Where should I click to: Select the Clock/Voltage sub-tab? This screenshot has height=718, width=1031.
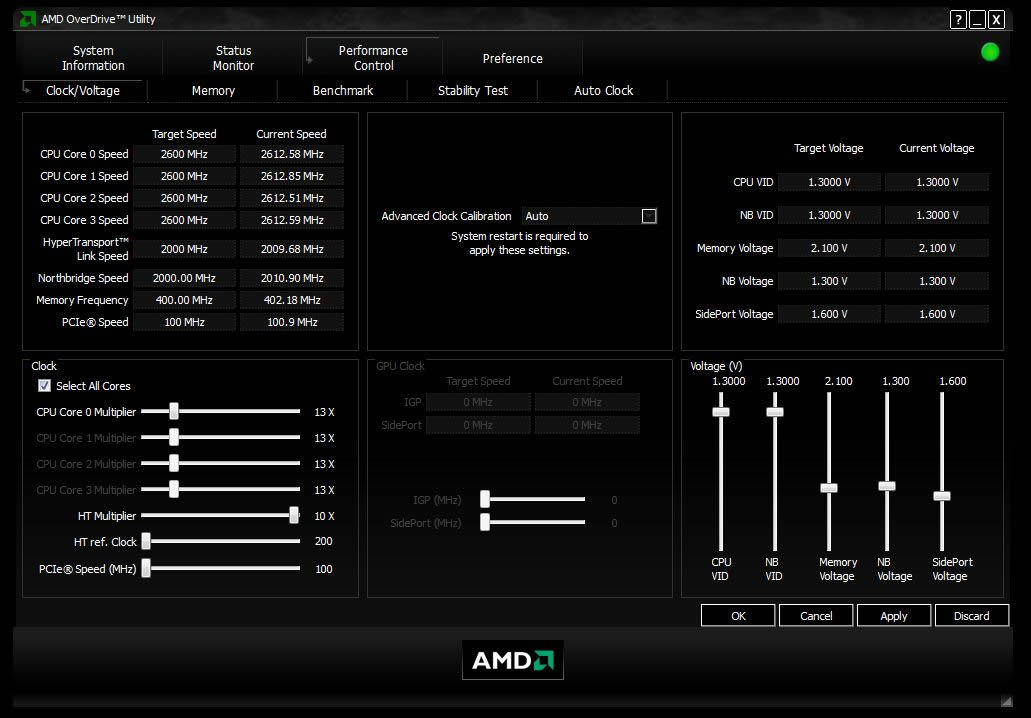[x=83, y=91]
